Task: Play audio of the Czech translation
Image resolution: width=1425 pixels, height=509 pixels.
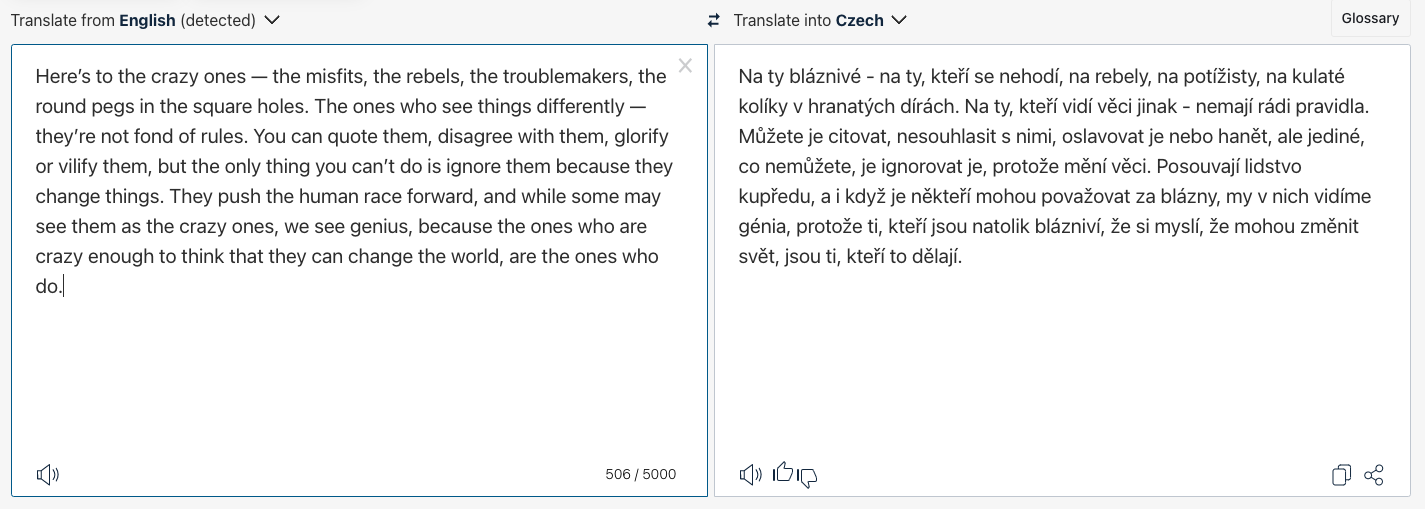Action: [750, 475]
